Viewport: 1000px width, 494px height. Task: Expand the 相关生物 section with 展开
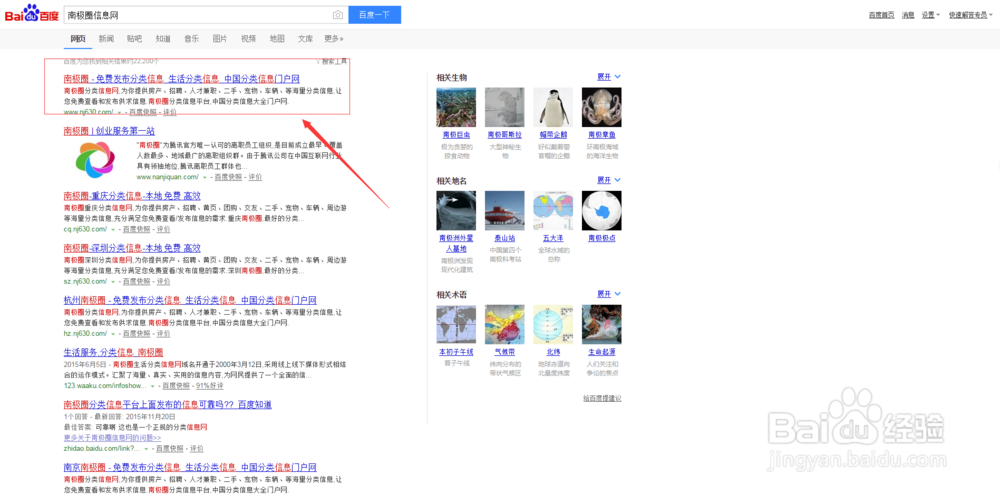click(608, 77)
